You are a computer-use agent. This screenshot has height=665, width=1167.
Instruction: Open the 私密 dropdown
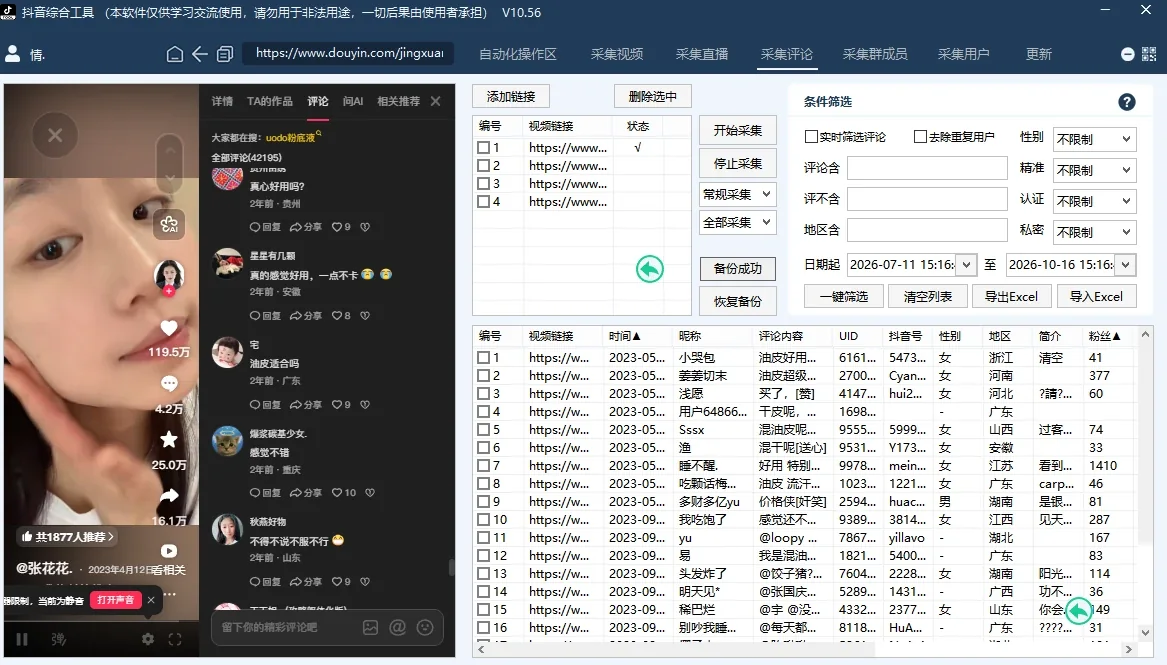pyautogui.click(x=1094, y=232)
